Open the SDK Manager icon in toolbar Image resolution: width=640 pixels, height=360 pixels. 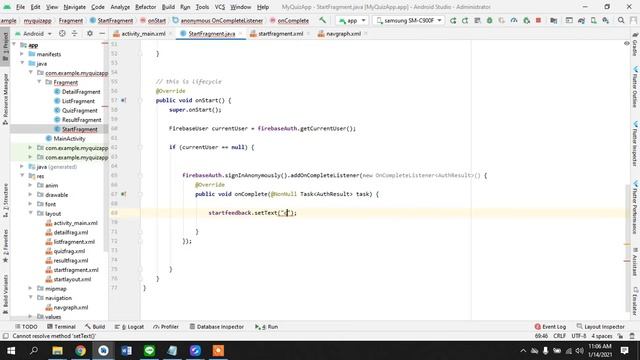(x=606, y=20)
